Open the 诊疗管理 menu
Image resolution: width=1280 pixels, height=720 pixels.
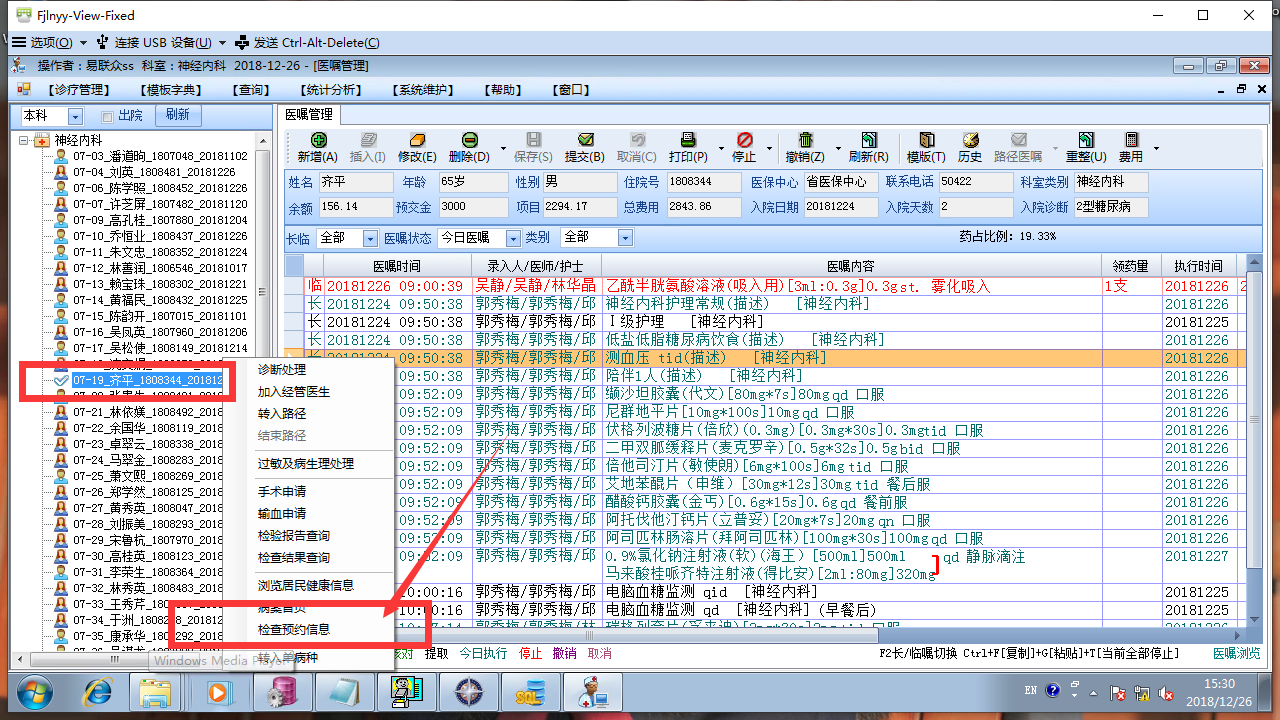[x=80, y=90]
